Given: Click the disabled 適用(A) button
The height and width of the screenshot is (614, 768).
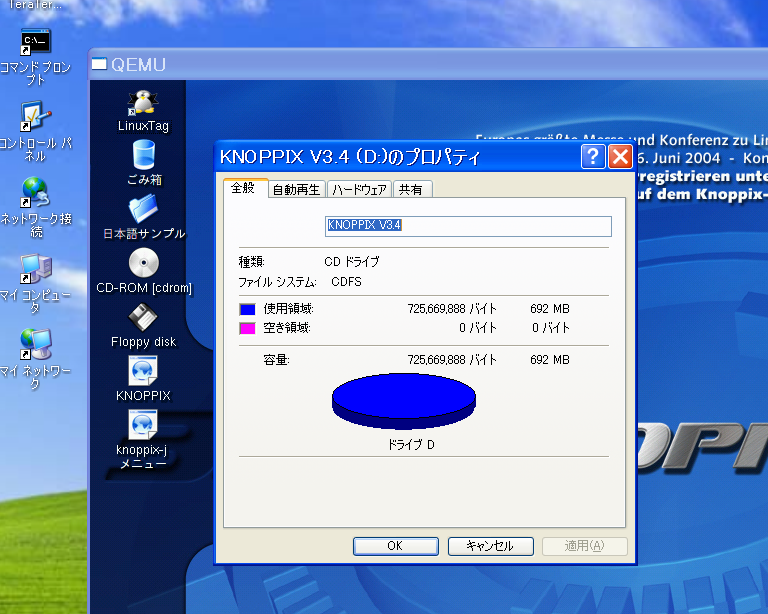Looking at the screenshot, I should (x=585, y=546).
